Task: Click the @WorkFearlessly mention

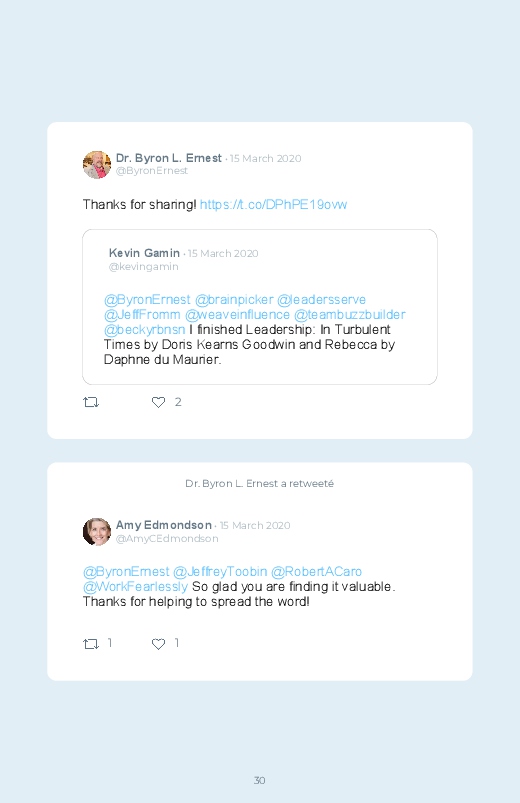Action: click(135, 586)
